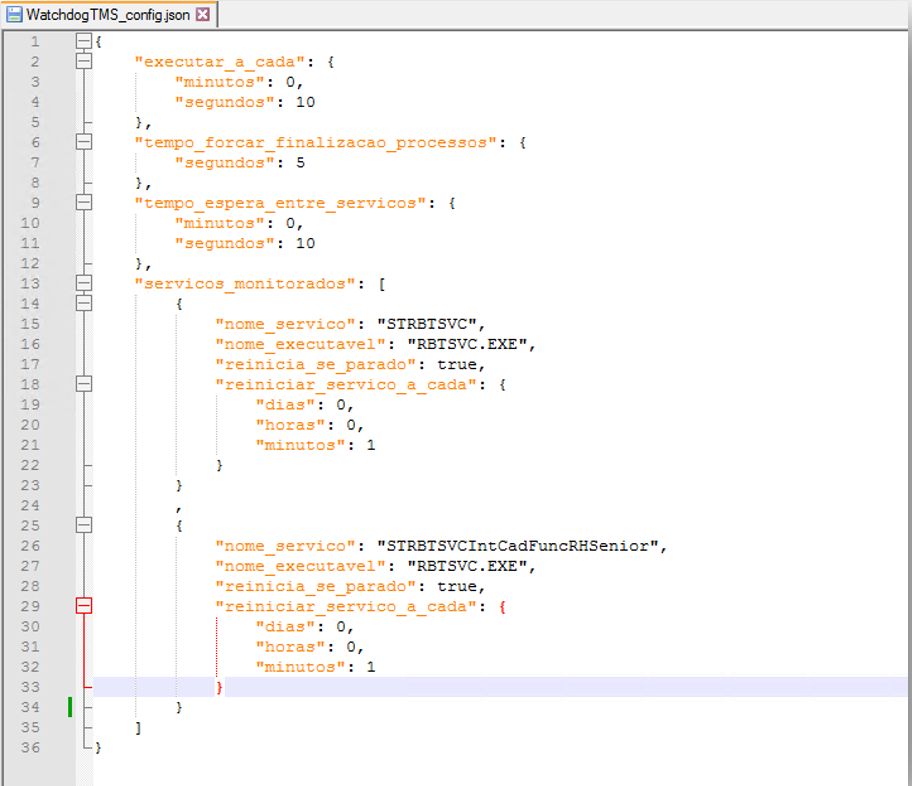Image resolution: width=914 pixels, height=786 pixels.
Task: Click the "RBTSVC.EXE" value on line 16
Action: 467,345
